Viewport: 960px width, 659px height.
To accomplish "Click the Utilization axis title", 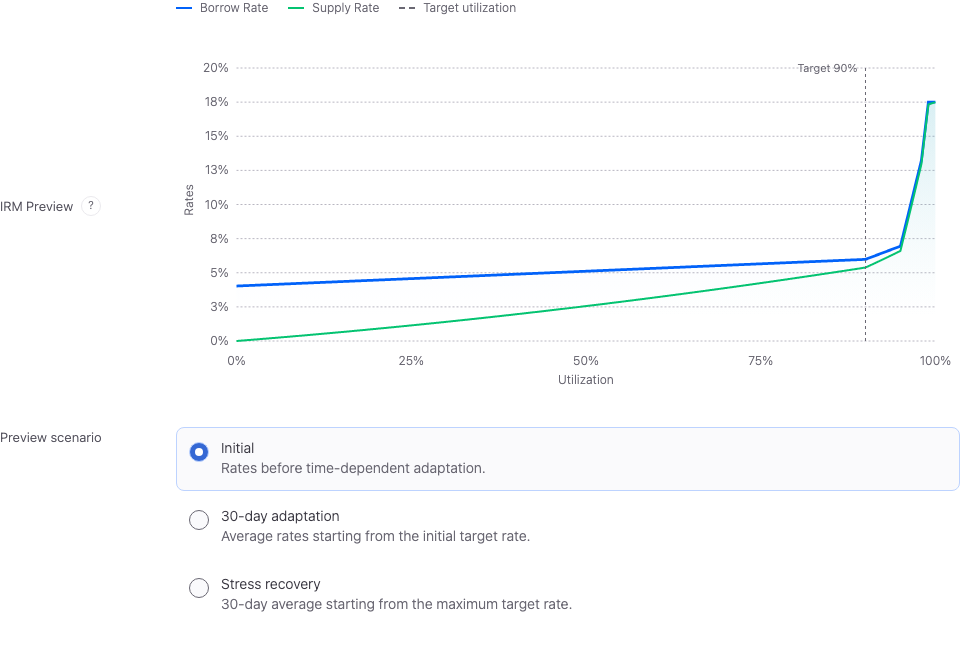I will tap(585, 380).
